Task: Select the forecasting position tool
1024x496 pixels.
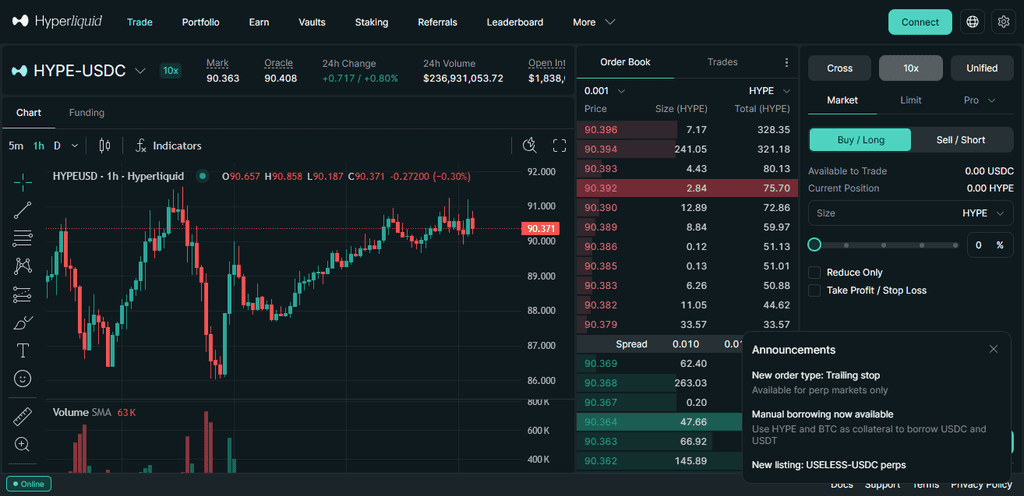Action: tap(23, 295)
